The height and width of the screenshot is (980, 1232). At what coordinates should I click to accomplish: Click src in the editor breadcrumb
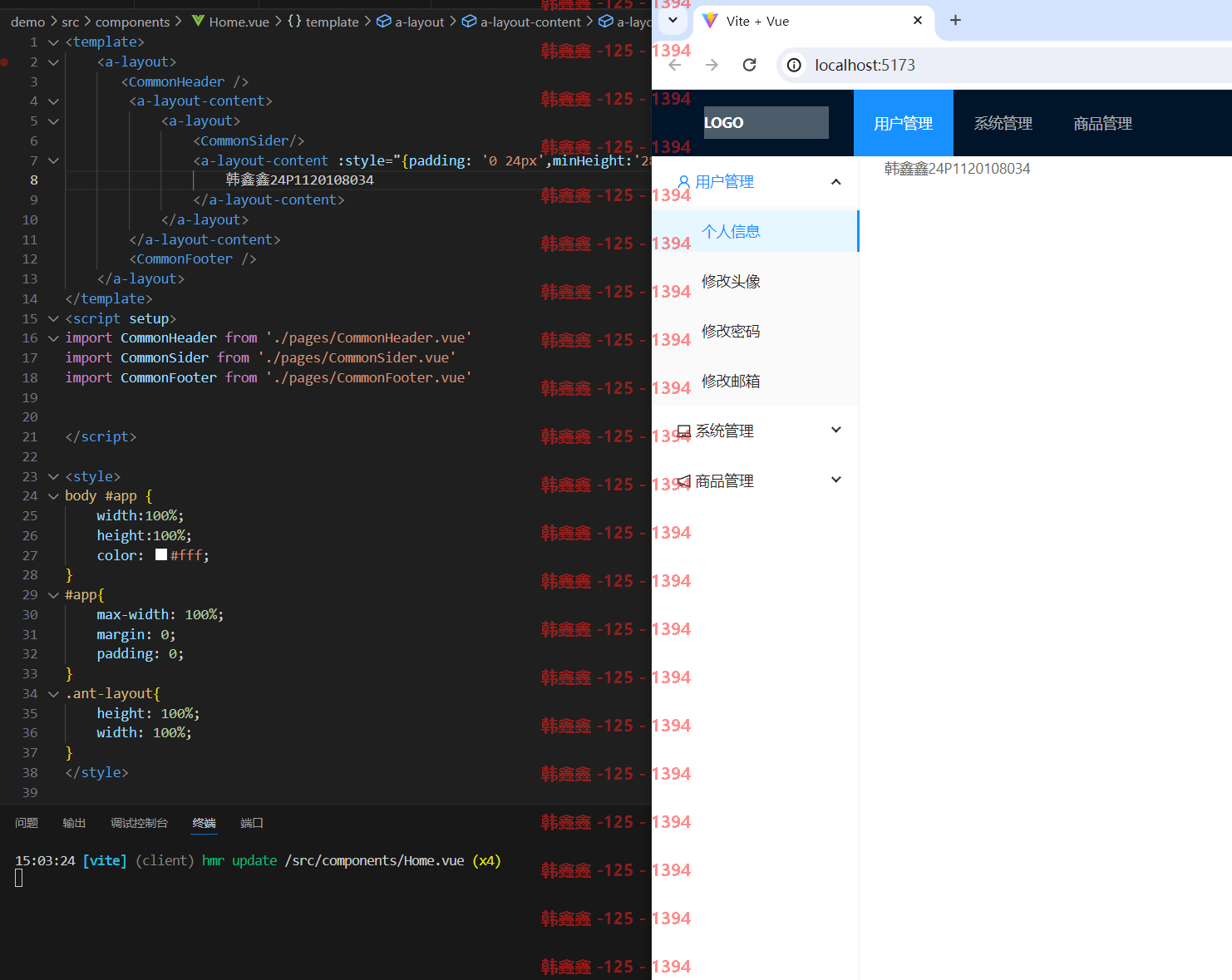(x=70, y=22)
